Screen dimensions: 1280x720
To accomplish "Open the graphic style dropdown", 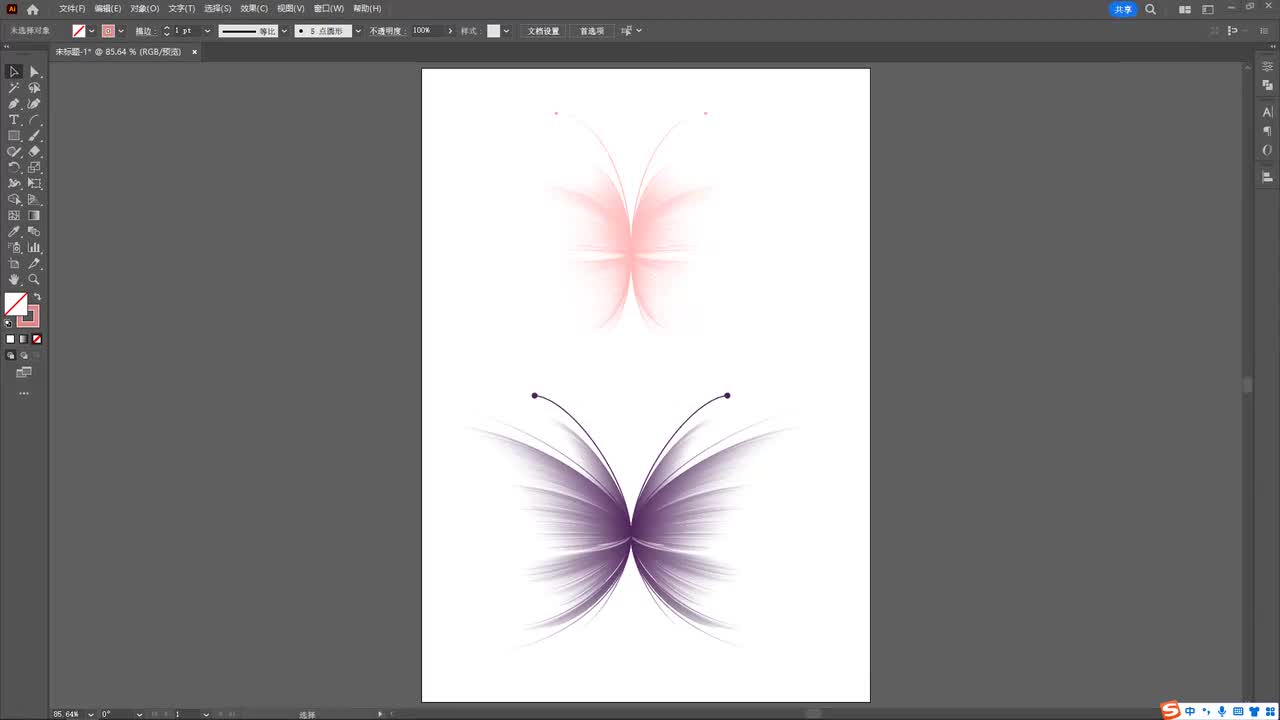I will (506, 31).
